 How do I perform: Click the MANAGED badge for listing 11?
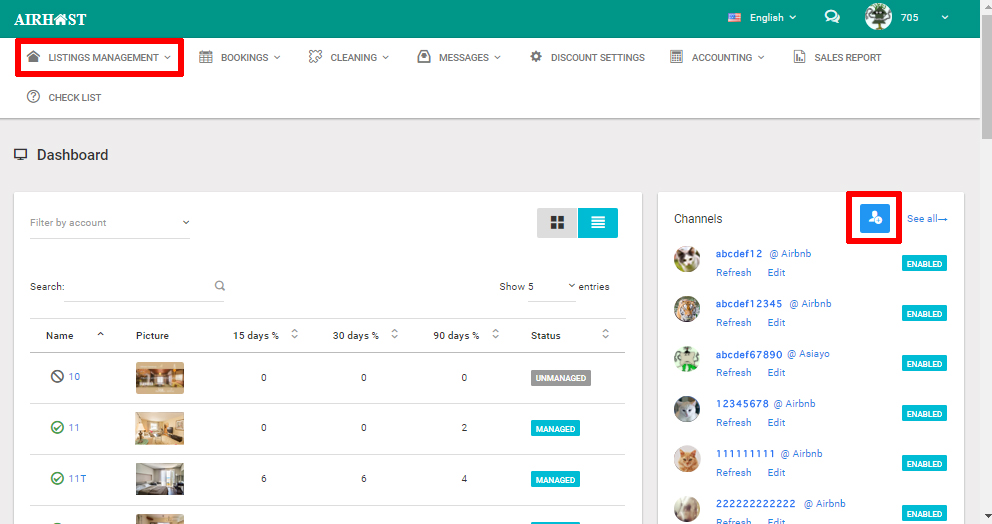pyautogui.click(x=555, y=428)
